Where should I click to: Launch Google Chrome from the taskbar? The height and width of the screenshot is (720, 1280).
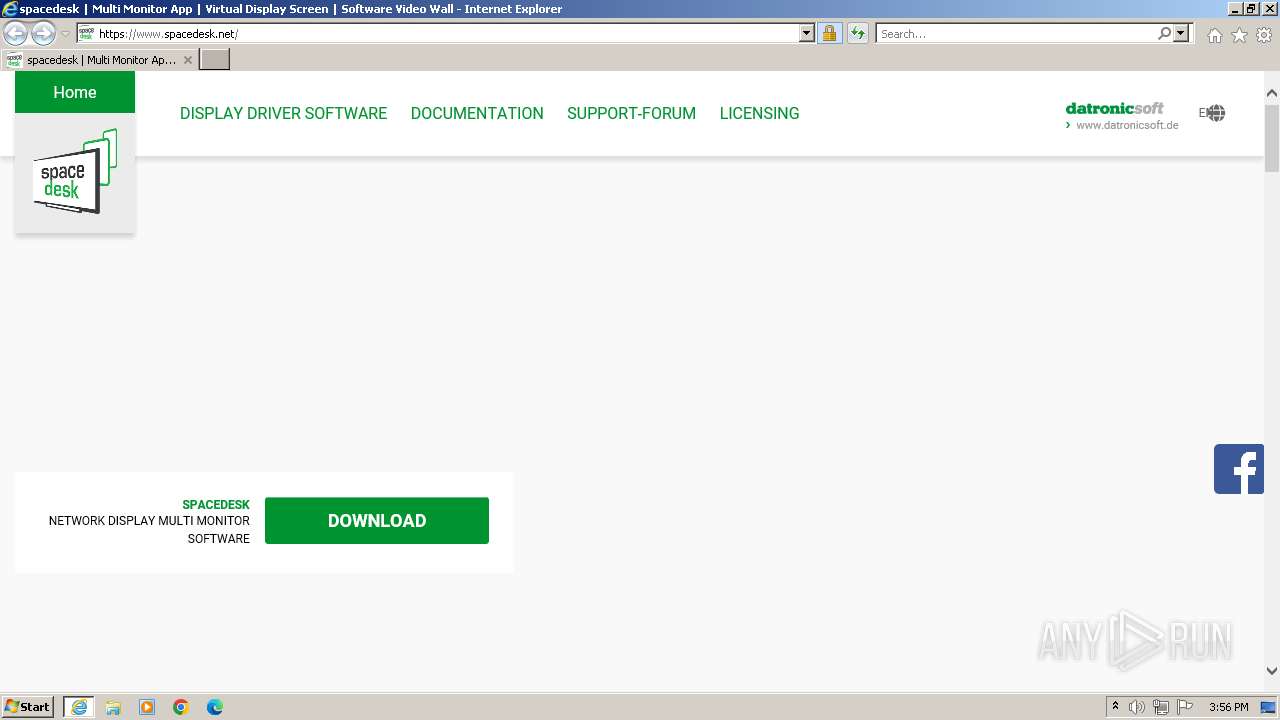pos(181,707)
